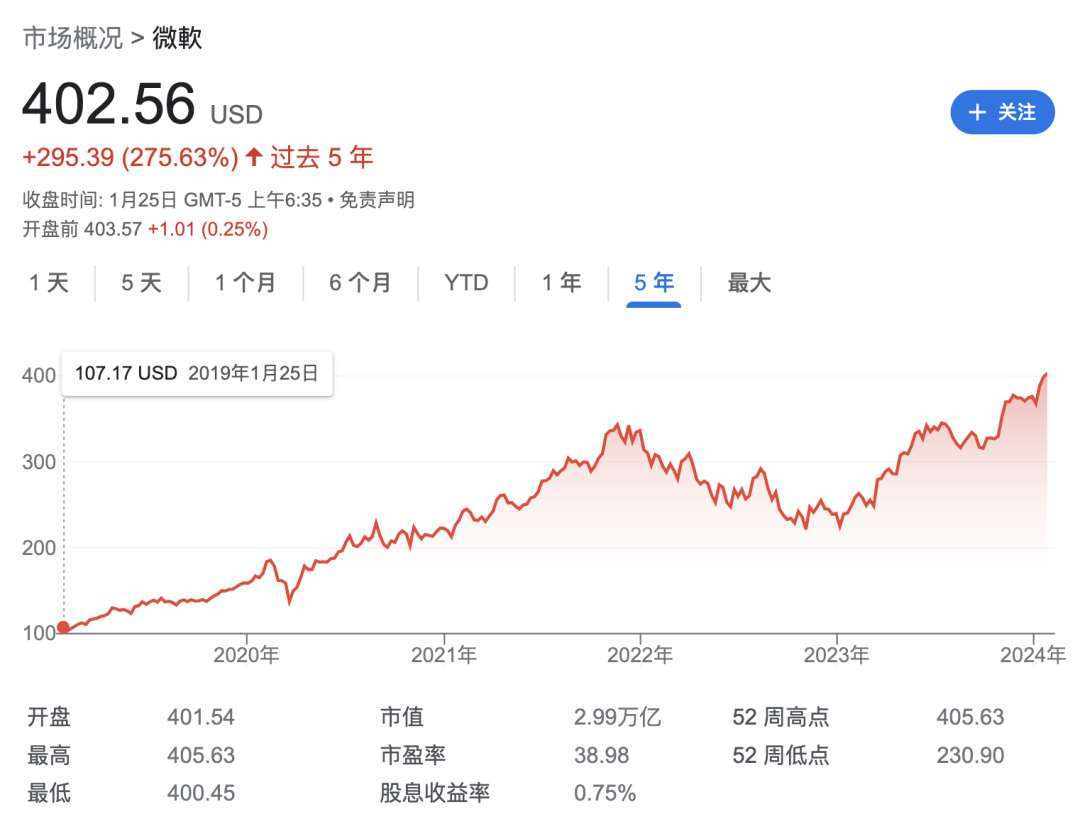Screen dimensions: 1080x819
Task: Switch to the 6 个月 range tab
Action: pyautogui.click(x=360, y=282)
